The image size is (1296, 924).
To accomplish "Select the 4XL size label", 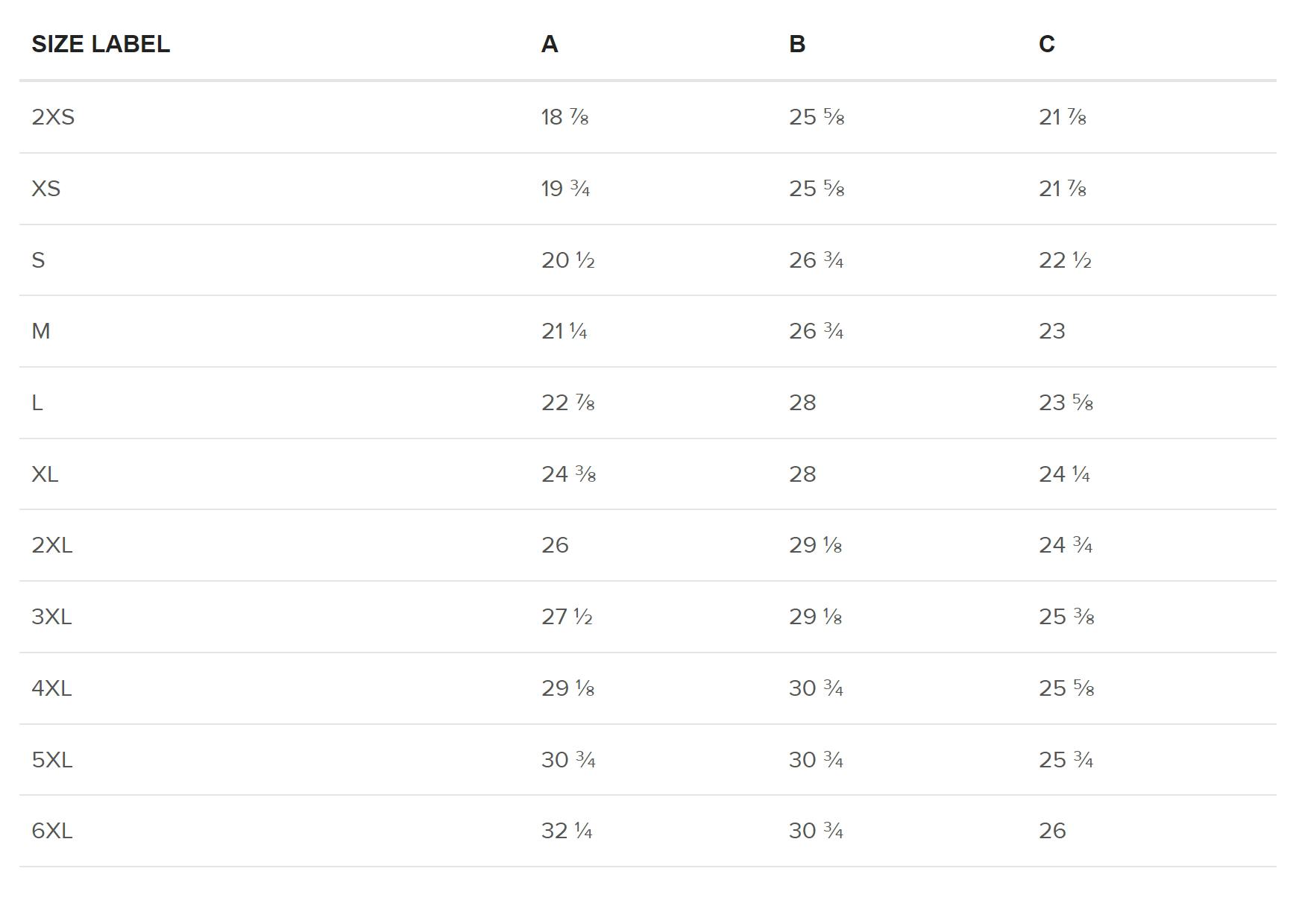I will click(51, 688).
